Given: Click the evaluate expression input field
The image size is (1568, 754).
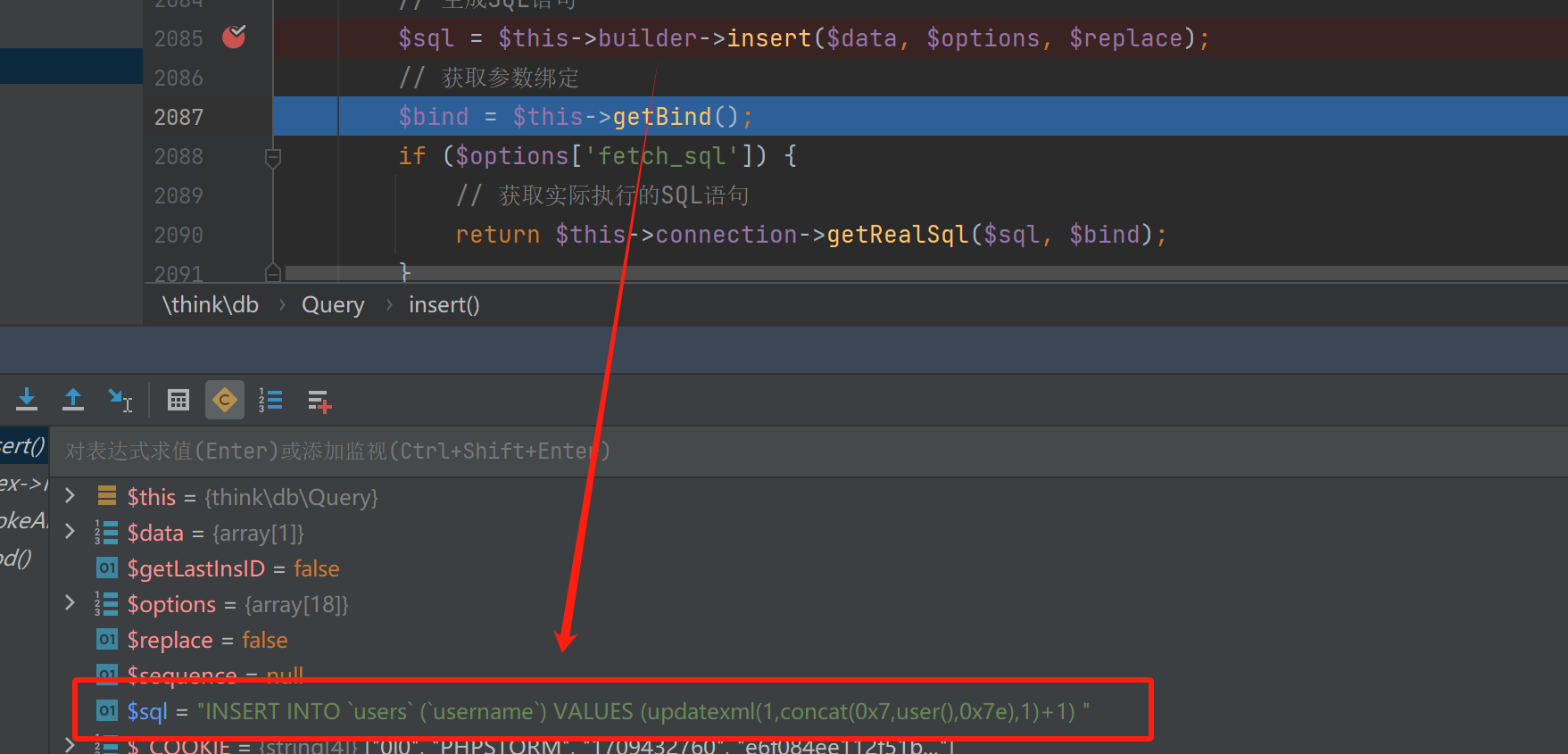Looking at the screenshot, I should pos(625,452).
